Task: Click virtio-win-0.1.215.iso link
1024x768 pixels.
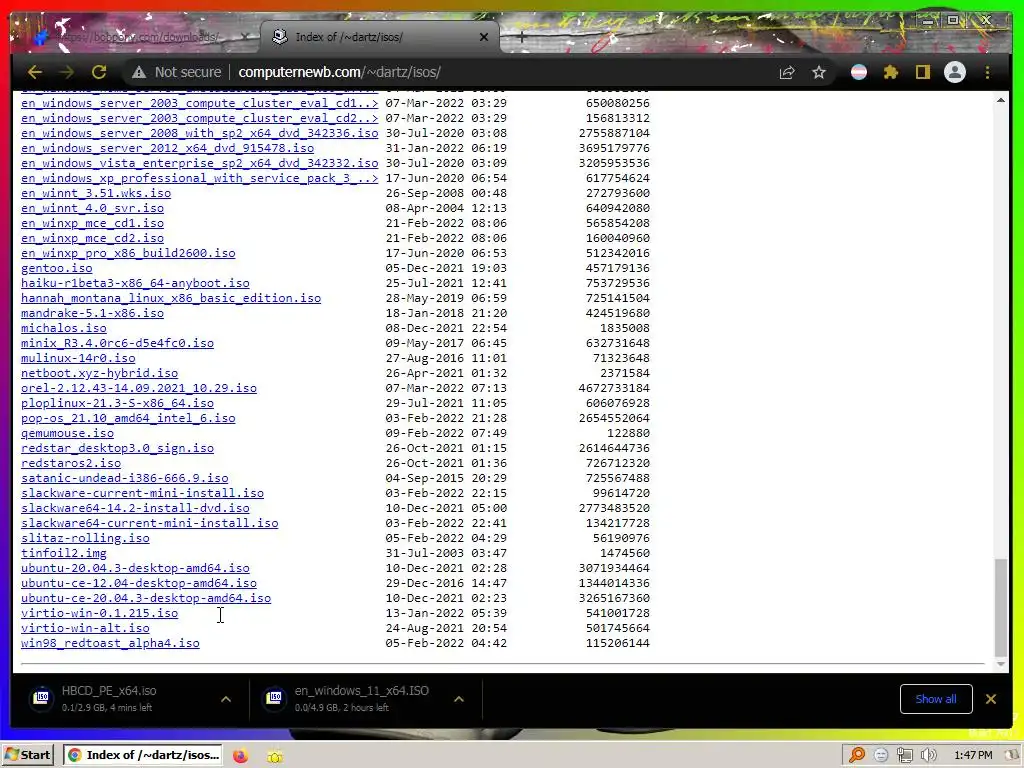Action: coord(99,614)
